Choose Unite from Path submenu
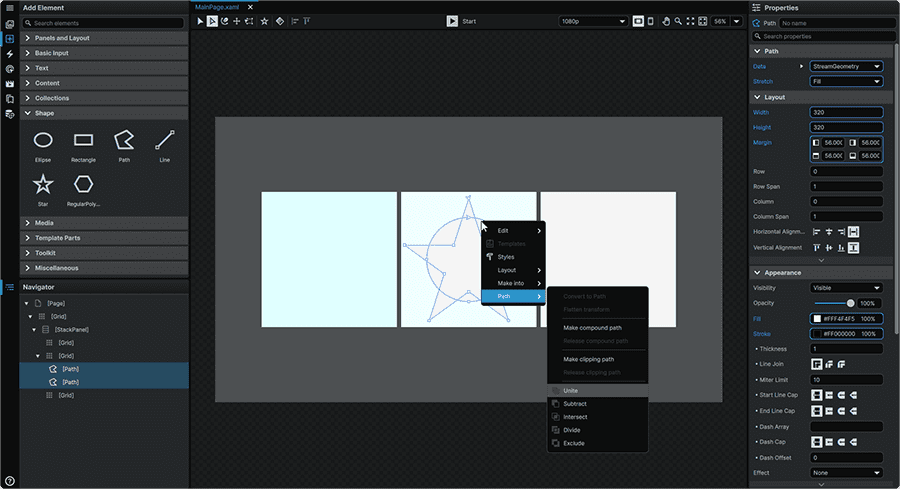900x489 pixels. click(x=598, y=390)
